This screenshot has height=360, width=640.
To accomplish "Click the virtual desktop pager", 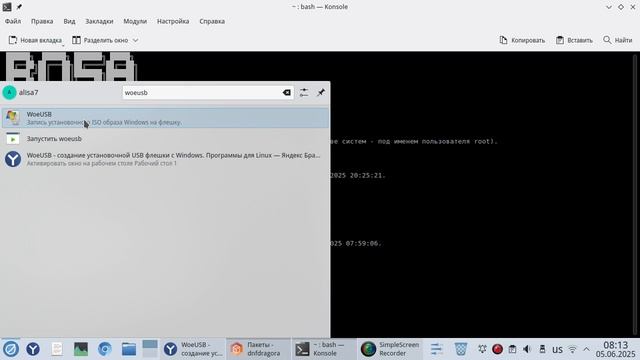I will (x=150, y=349).
